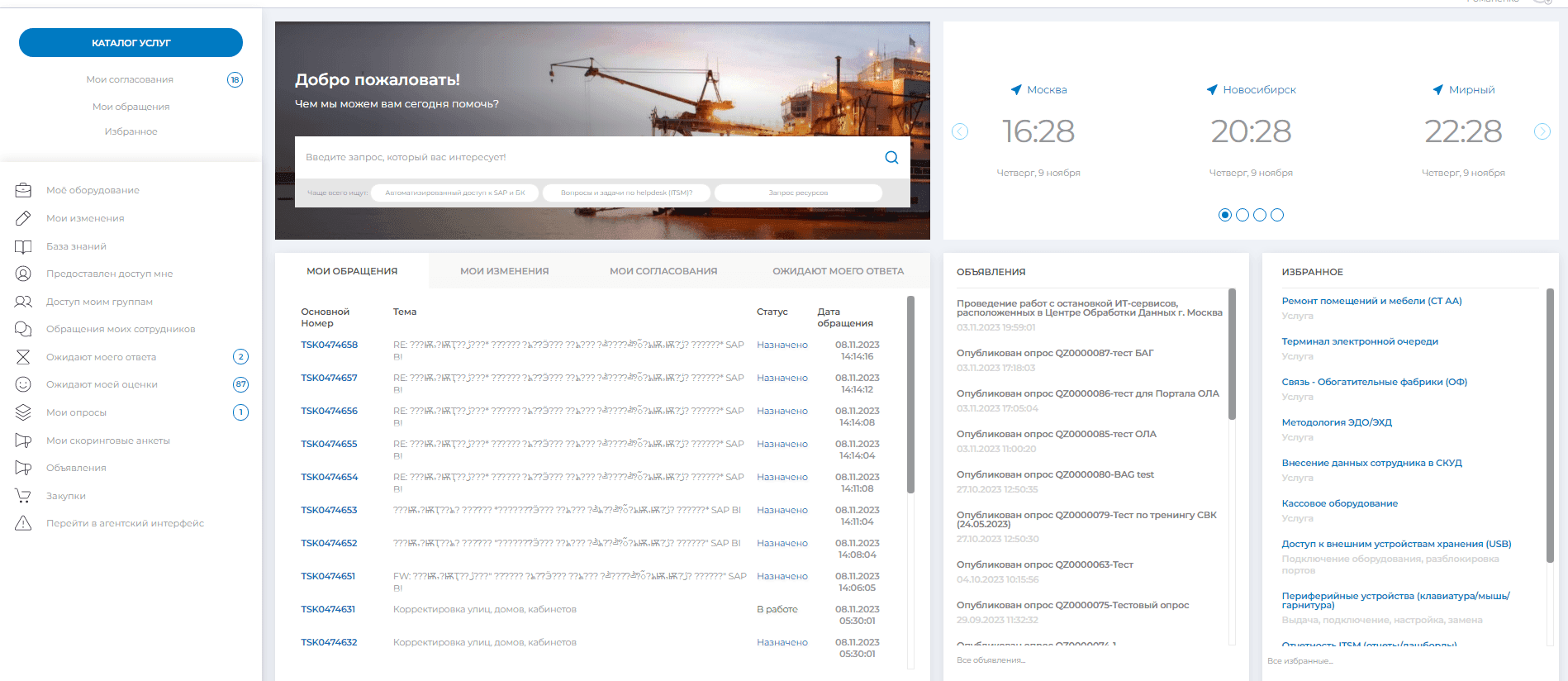The image size is (1568, 681).
Task: Click suggestion Вопросы и задачи по helpdesk (ITSM)
Action: point(626,193)
